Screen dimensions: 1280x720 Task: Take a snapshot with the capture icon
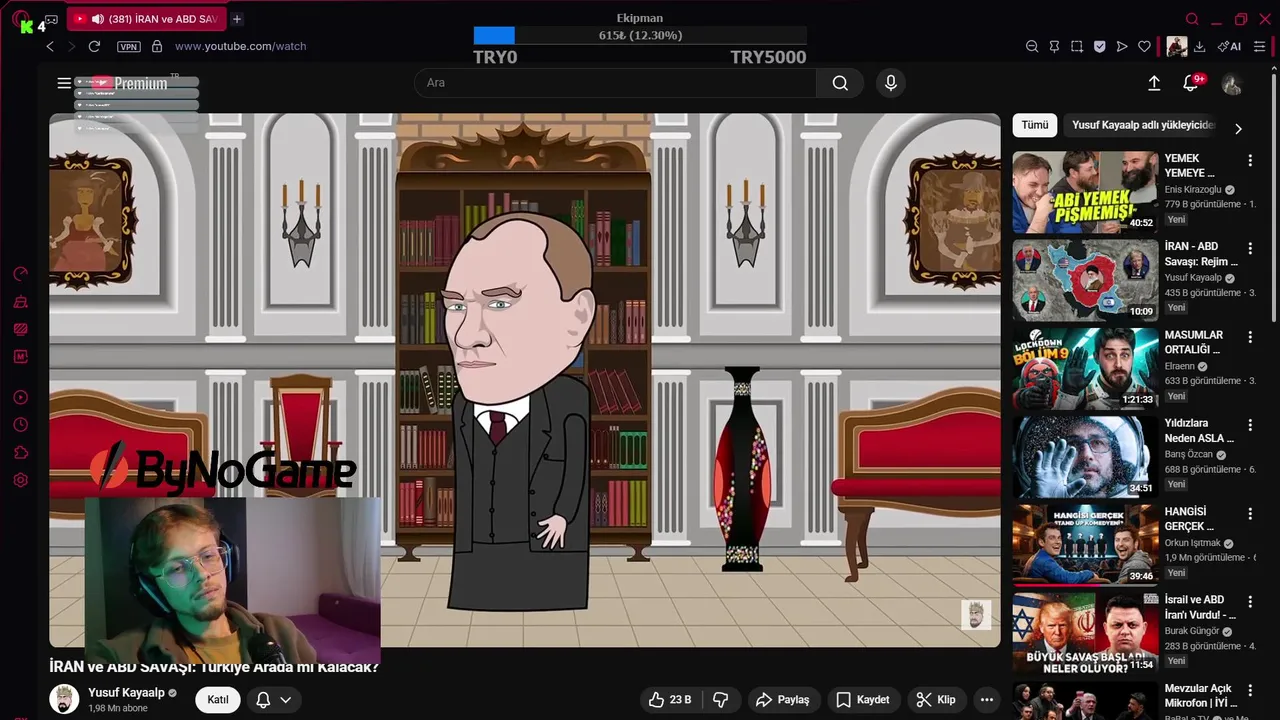1077,46
